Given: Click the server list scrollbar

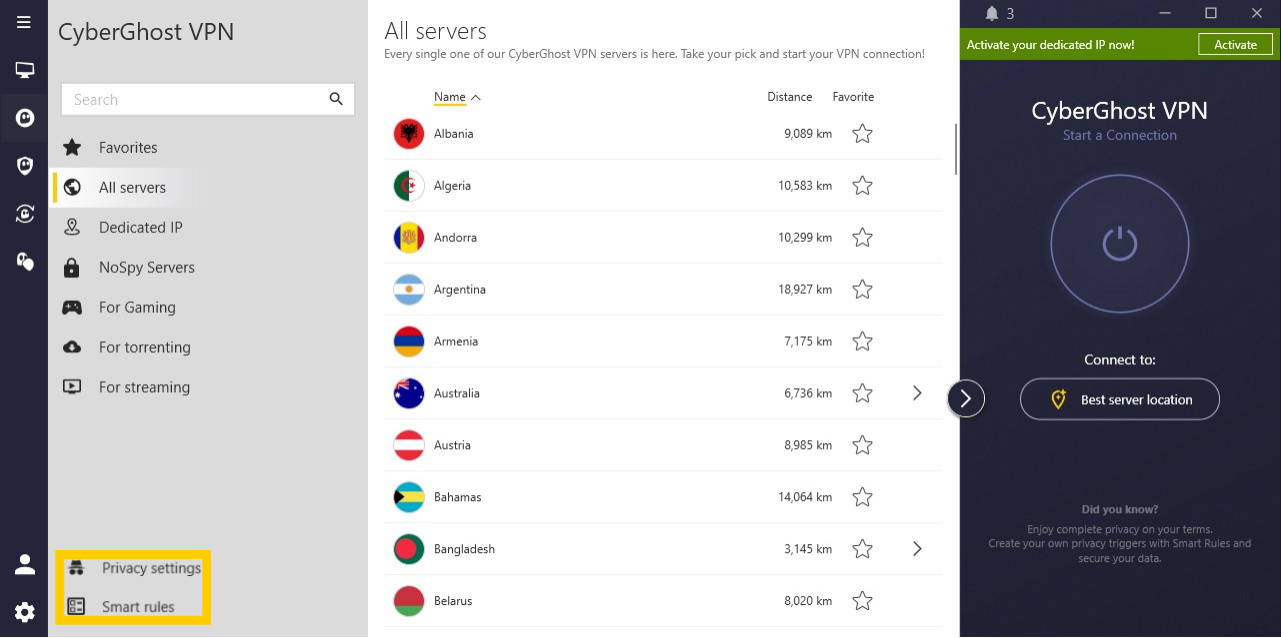Looking at the screenshot, I should pos(956,148).
